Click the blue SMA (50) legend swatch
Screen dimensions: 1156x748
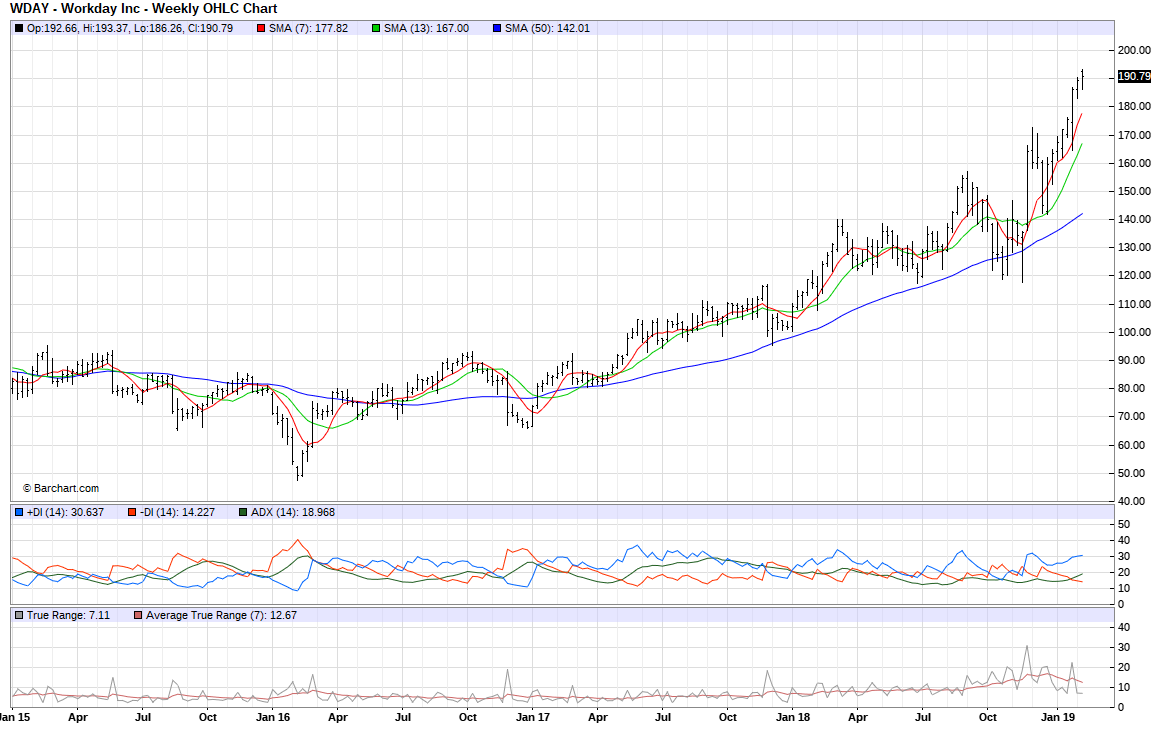tap(497, 29)
